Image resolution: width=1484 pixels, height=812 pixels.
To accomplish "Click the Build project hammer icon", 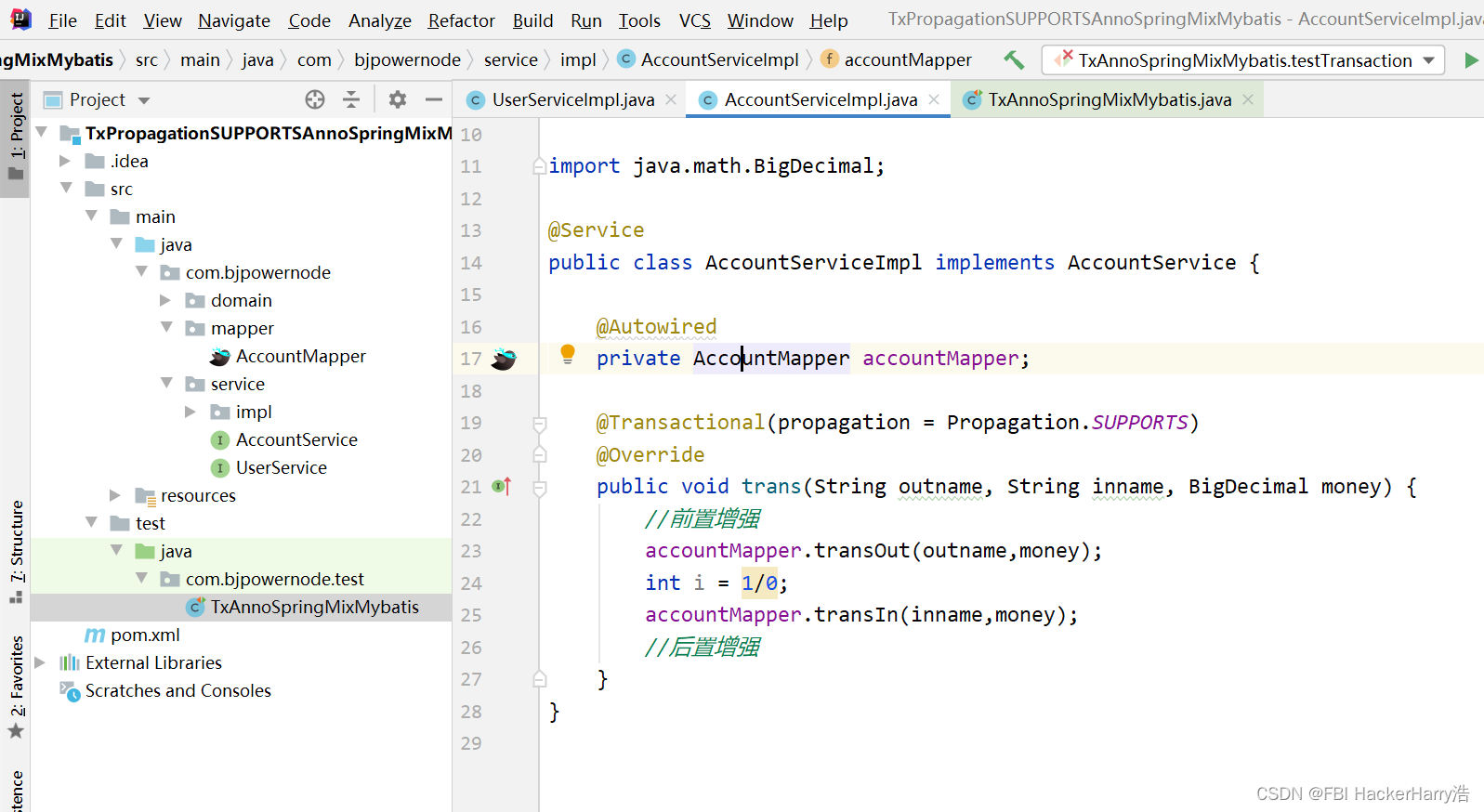I will [1014, 60].
